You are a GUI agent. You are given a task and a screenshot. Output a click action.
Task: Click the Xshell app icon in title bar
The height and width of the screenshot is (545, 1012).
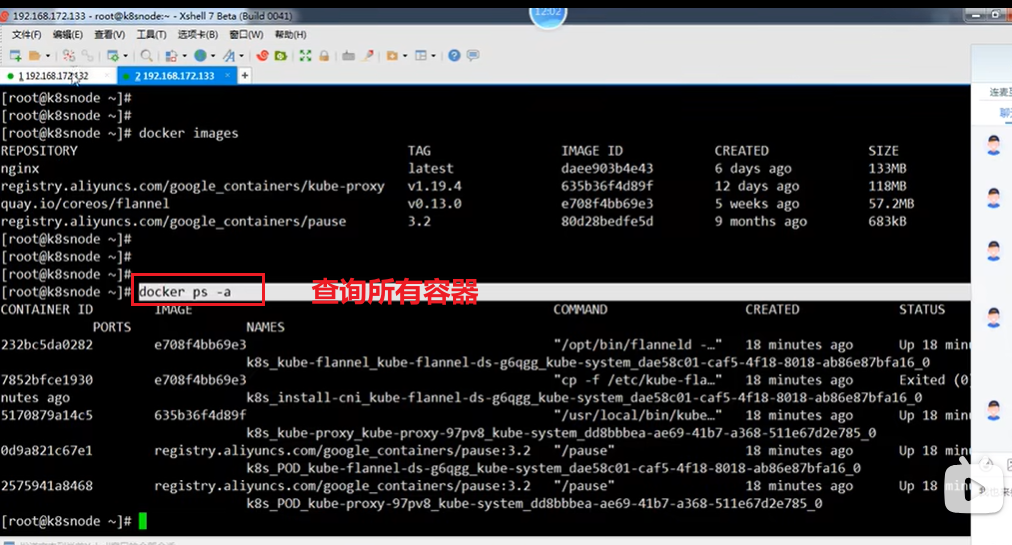click(4, 15)
